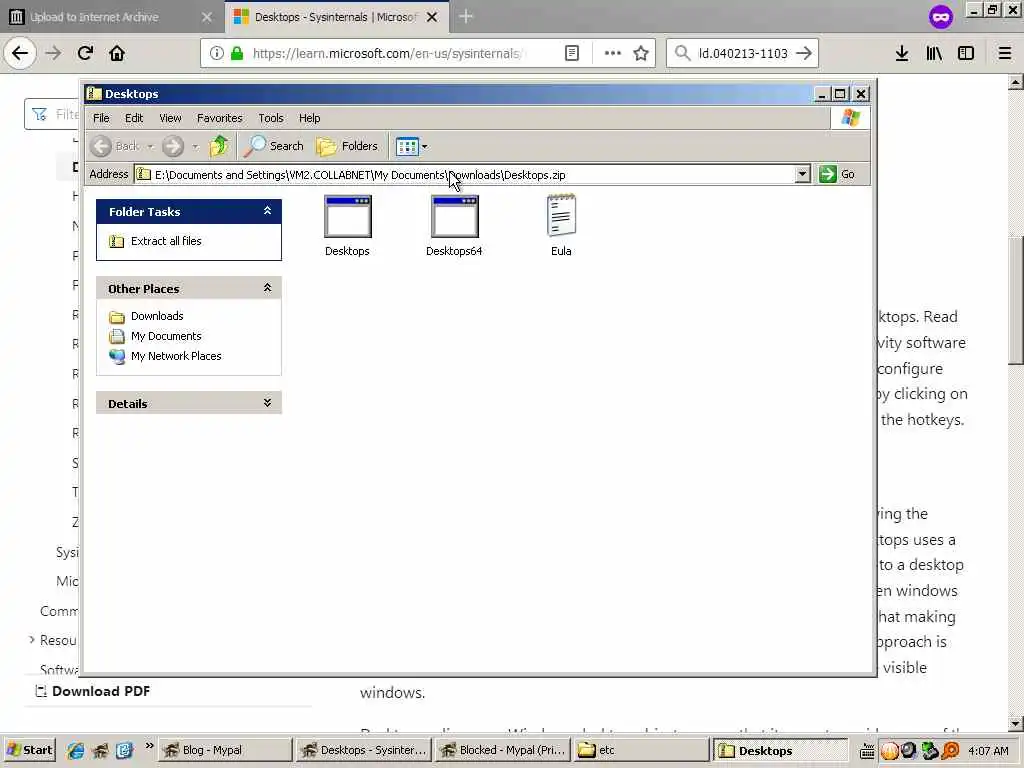
Task: Open the Eula text file
Action: click(x=561, y=226)
